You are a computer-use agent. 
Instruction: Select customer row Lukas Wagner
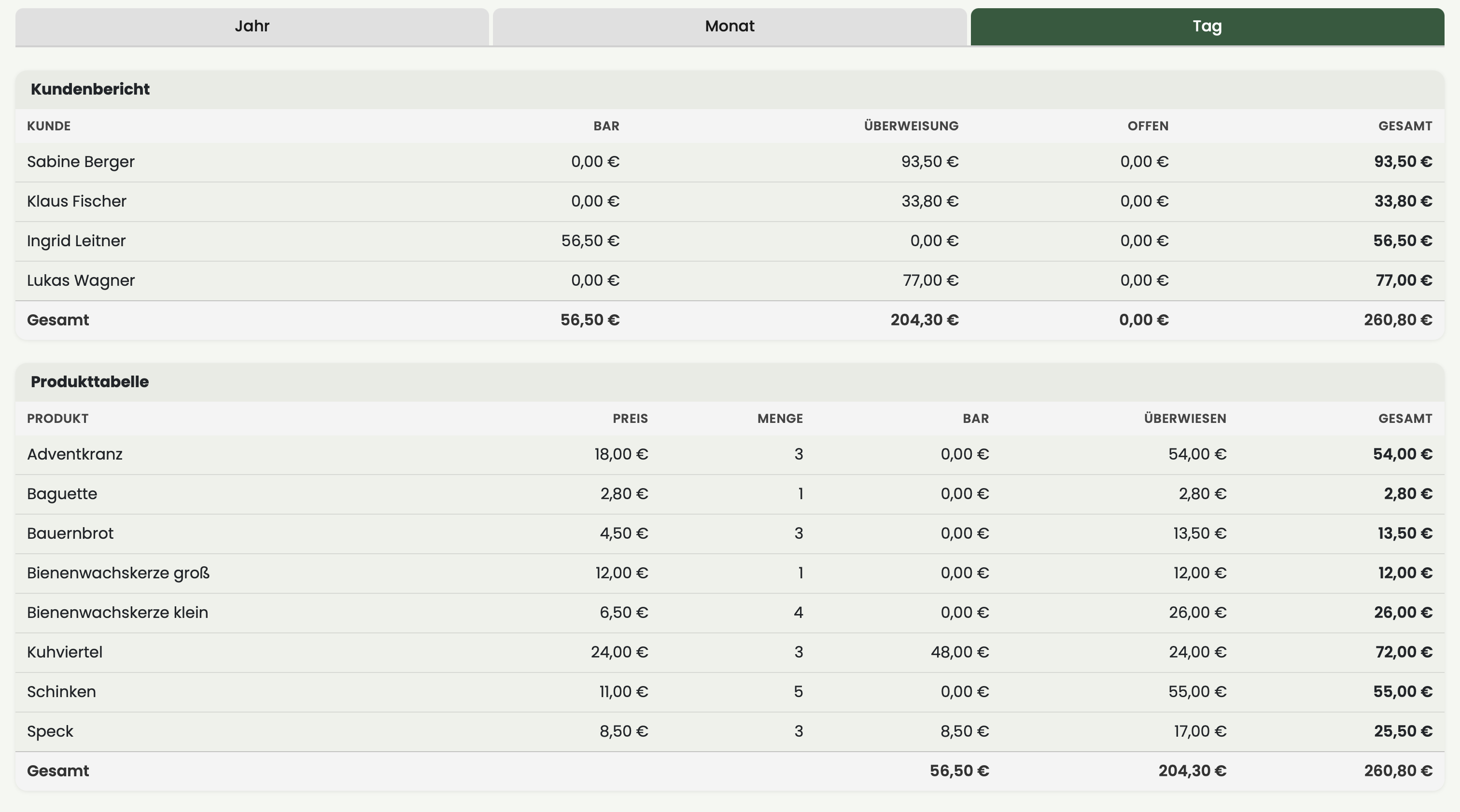tap(730, 281)
